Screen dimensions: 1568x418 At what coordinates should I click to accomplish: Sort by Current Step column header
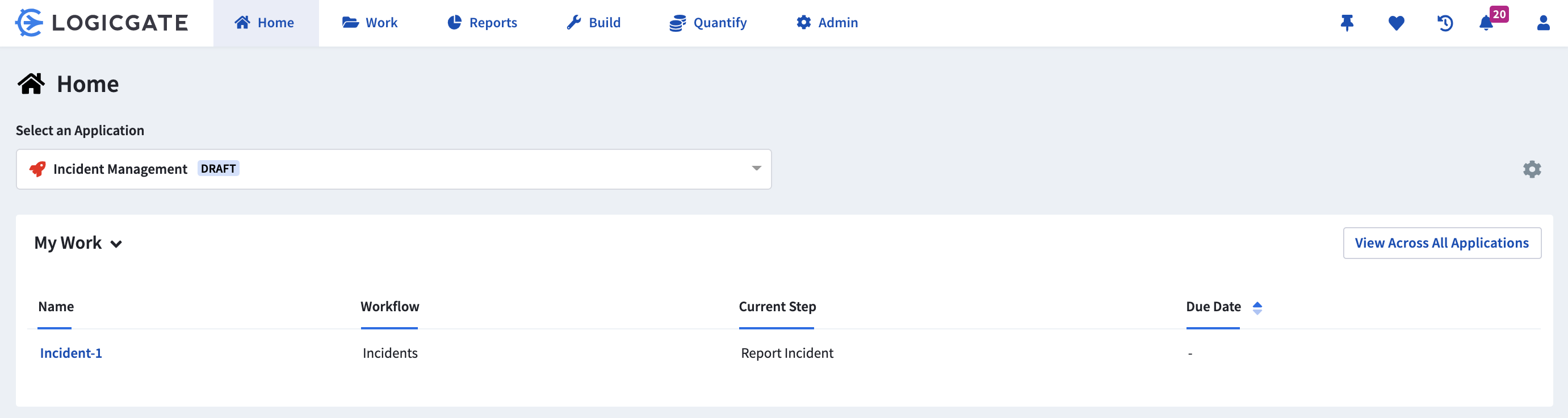(x=777, y=307)
